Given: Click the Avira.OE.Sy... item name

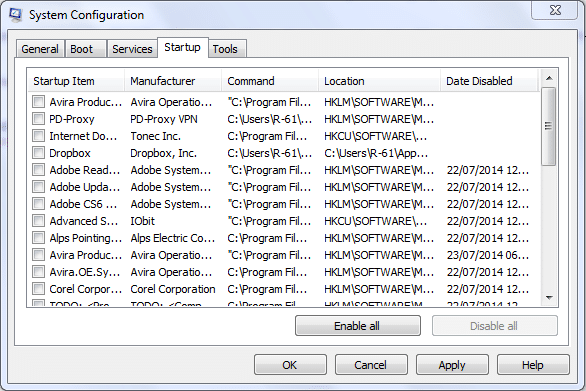Looking at the screenshot, I should tap(84, 272).
